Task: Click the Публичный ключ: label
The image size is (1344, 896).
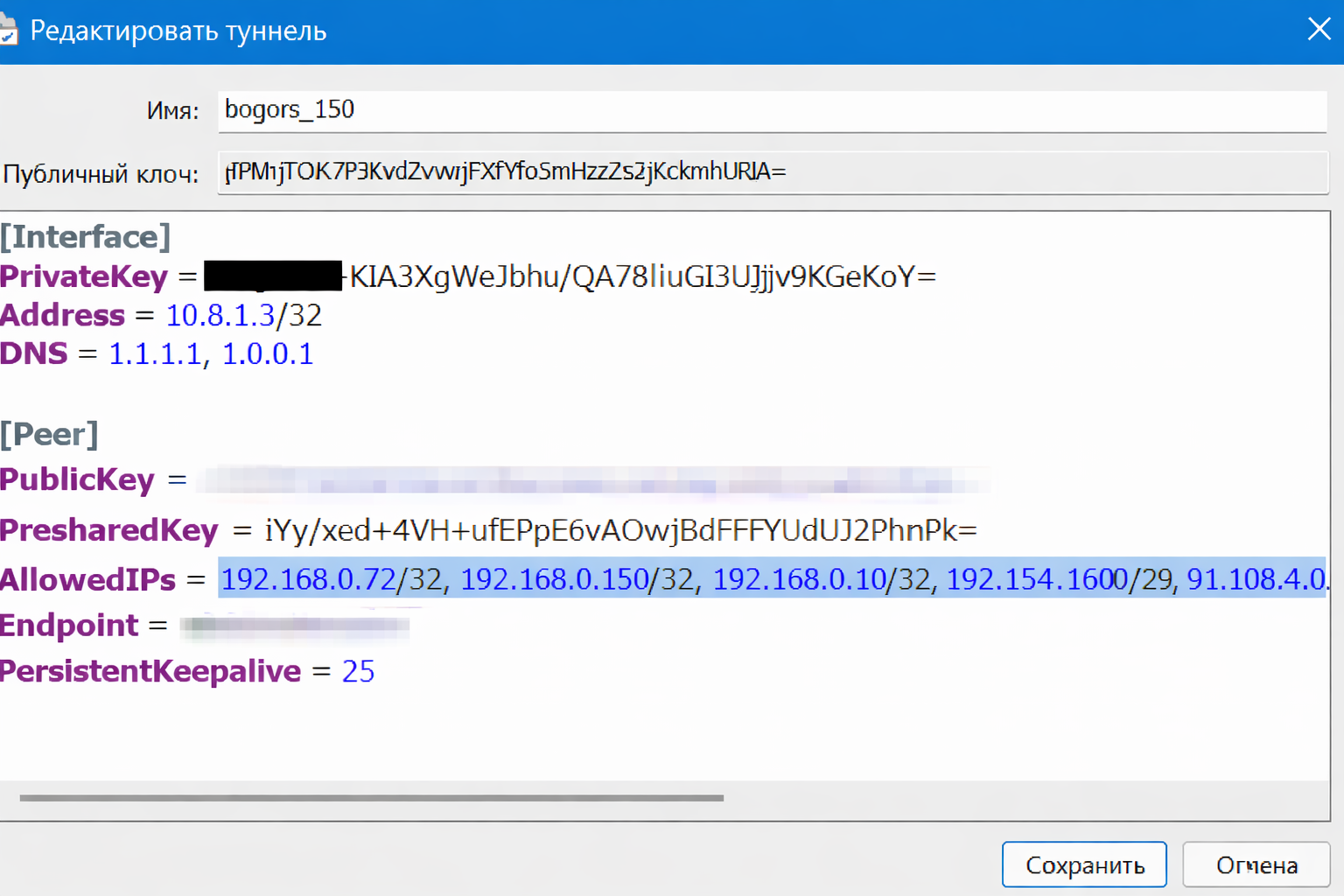Action: (101, 173)
